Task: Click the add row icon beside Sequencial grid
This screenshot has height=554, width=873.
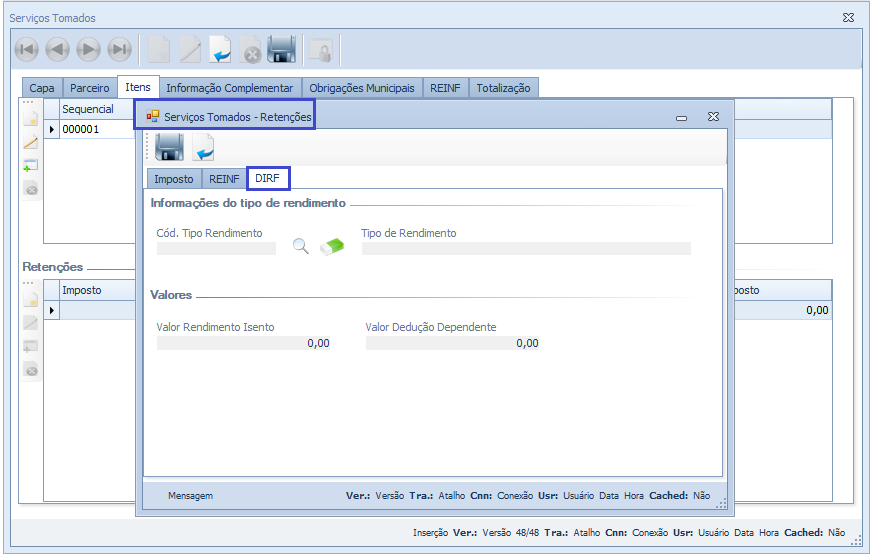Action: coord(31,165)
